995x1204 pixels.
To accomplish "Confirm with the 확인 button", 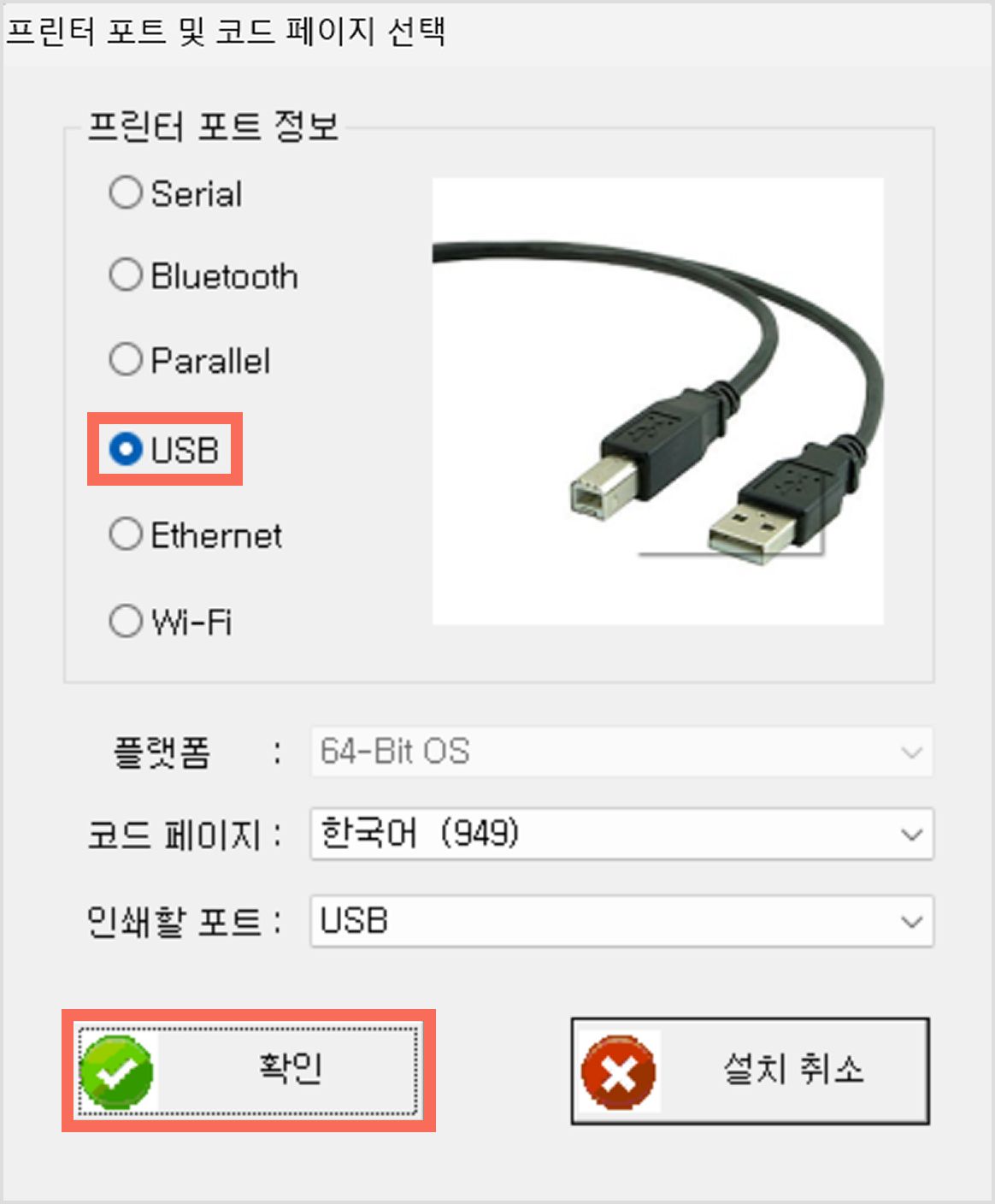I will [248, 1071].
